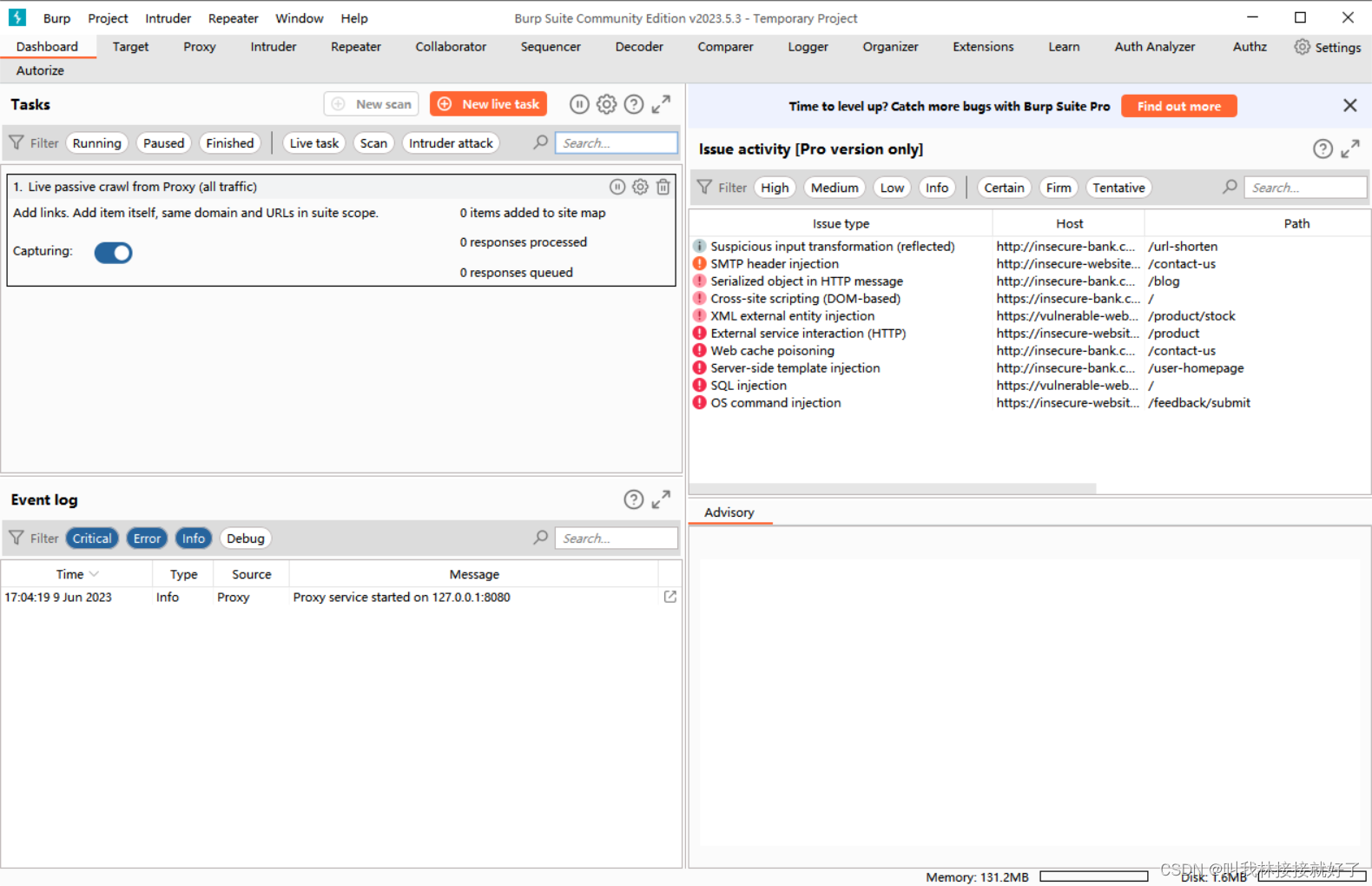Viewport: 1372px width, 886px height.
Task: Click the filter funnel icon in Event log
Action: 16,538
